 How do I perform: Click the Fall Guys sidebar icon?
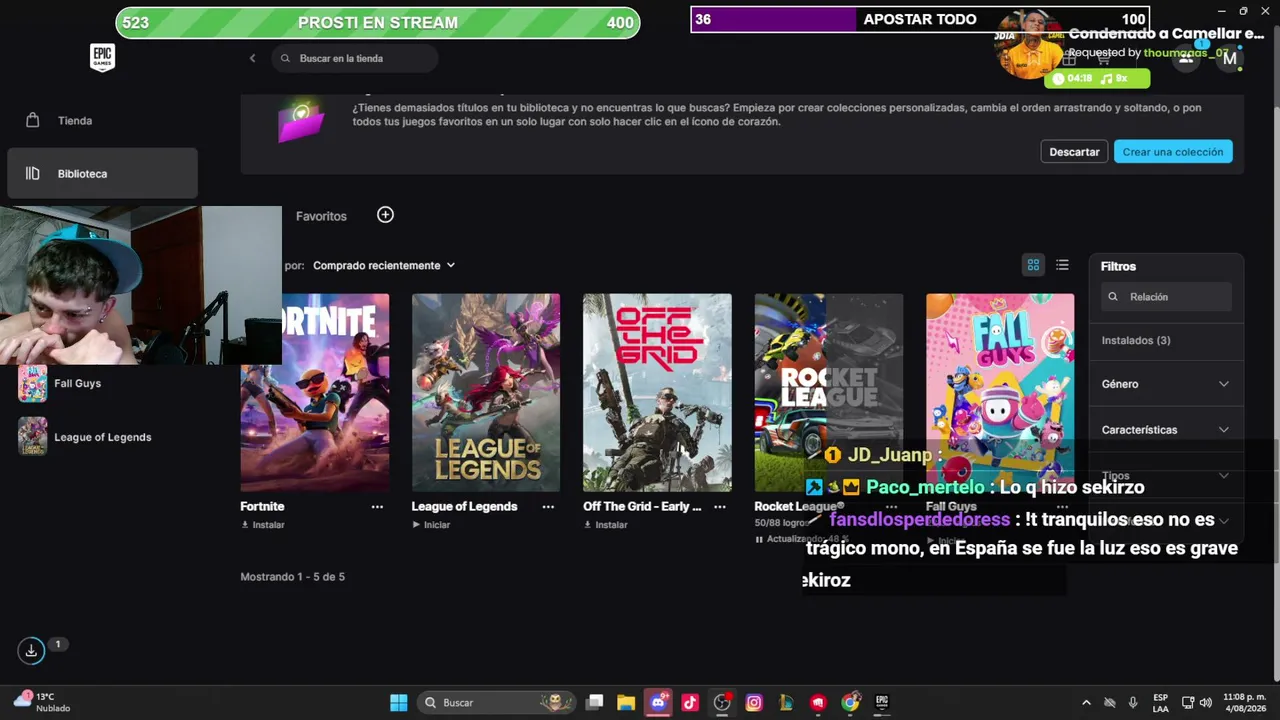point(32,383)
